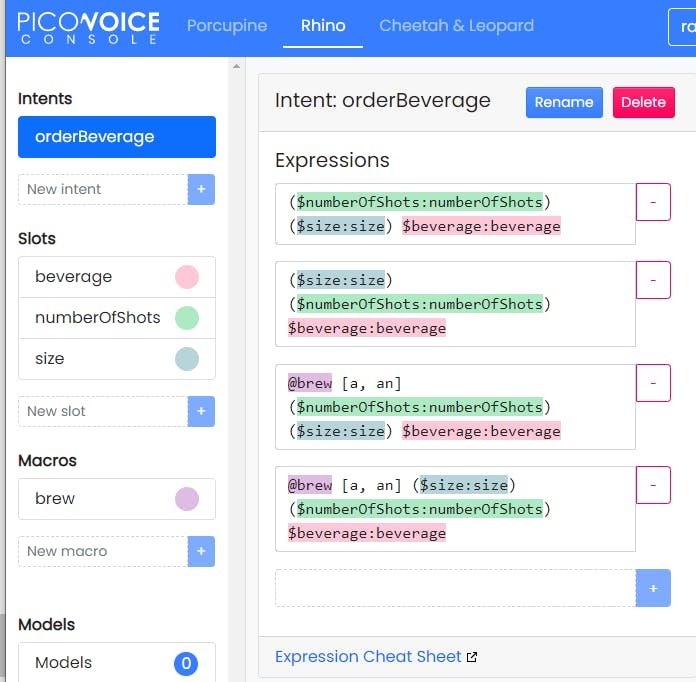Remove the first expression with its minus button

pos(653,202)
